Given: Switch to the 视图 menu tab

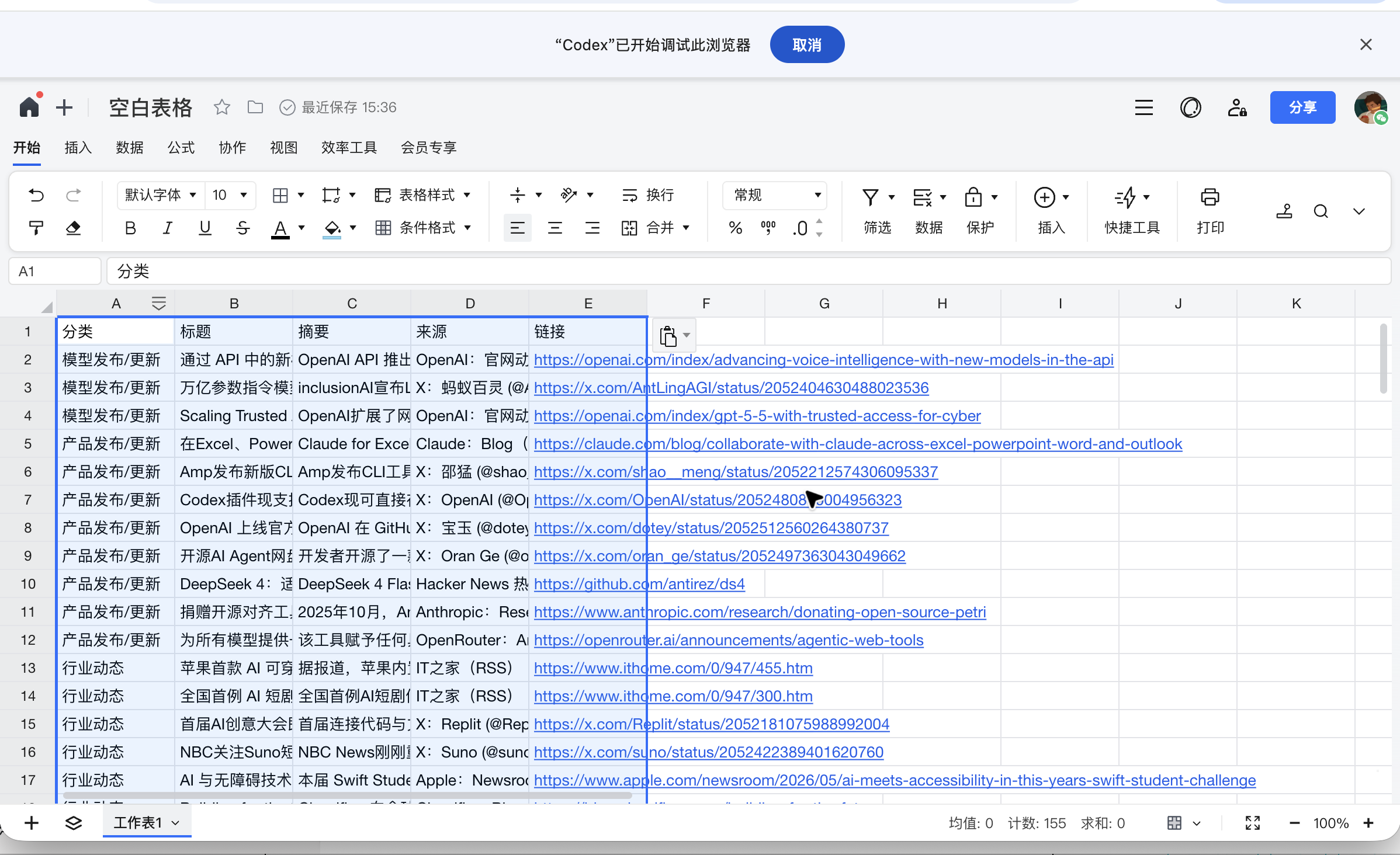Looking at the screenshot, I should point(284,147).
